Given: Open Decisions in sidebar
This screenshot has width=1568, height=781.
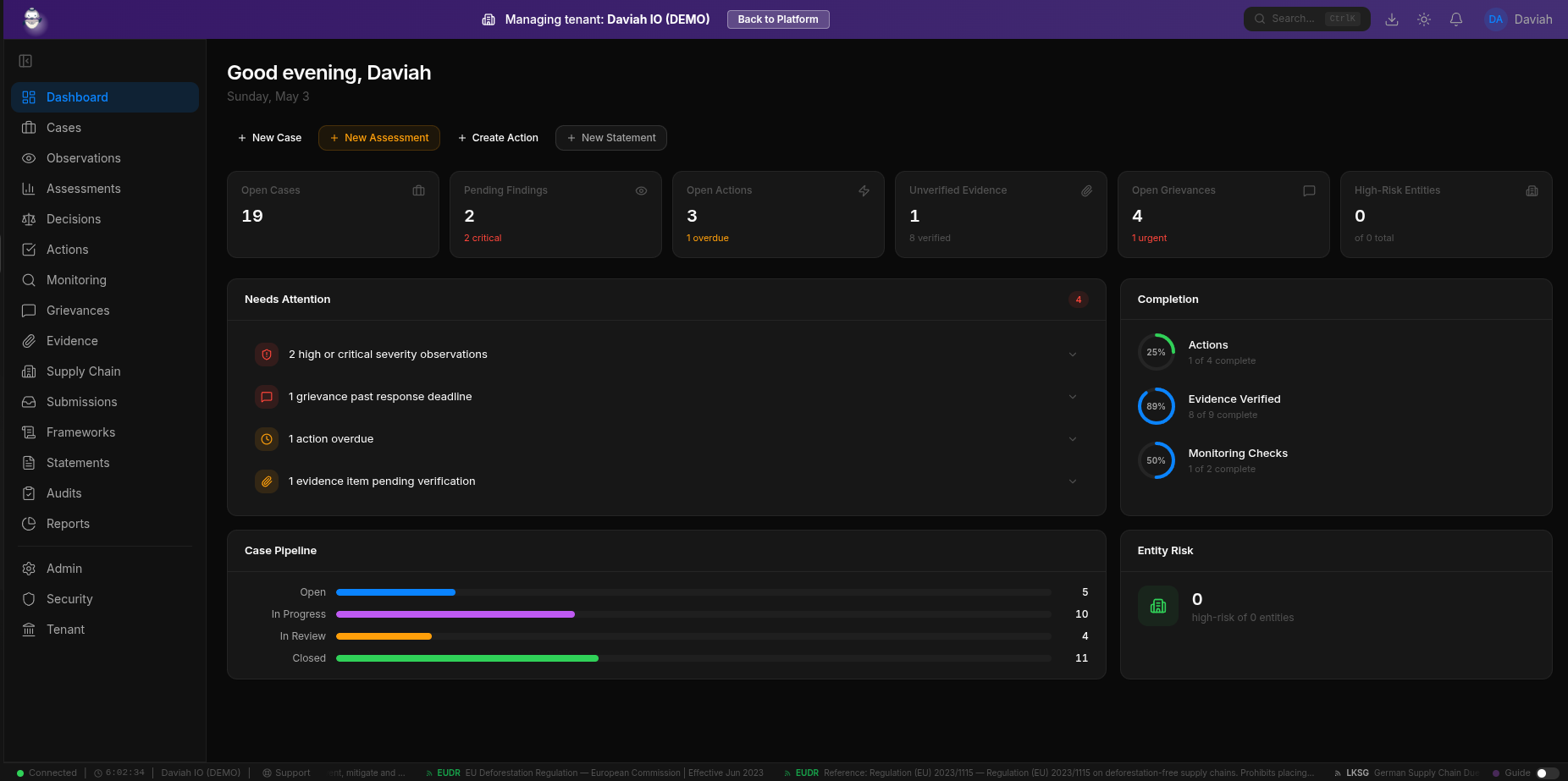Looking at the screenshot, I should [x=105, y=219].
